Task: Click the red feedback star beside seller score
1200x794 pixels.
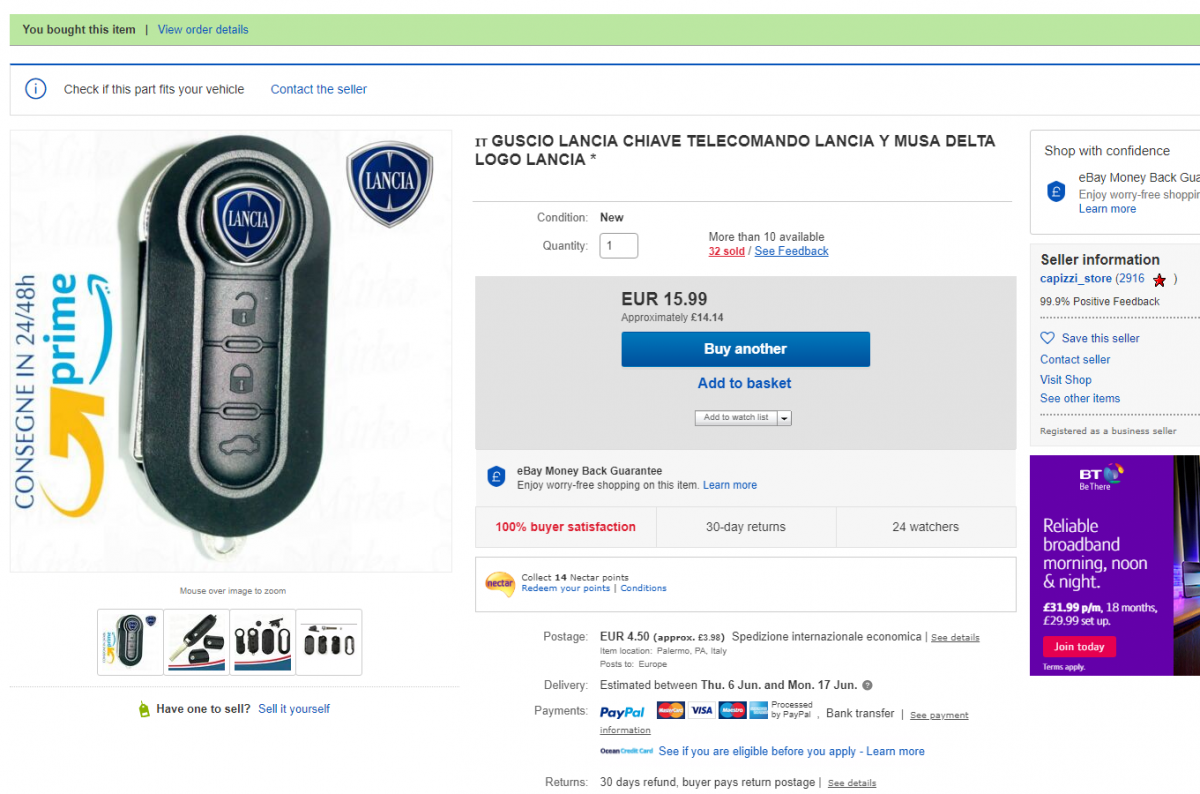Action: (1159, 280)
